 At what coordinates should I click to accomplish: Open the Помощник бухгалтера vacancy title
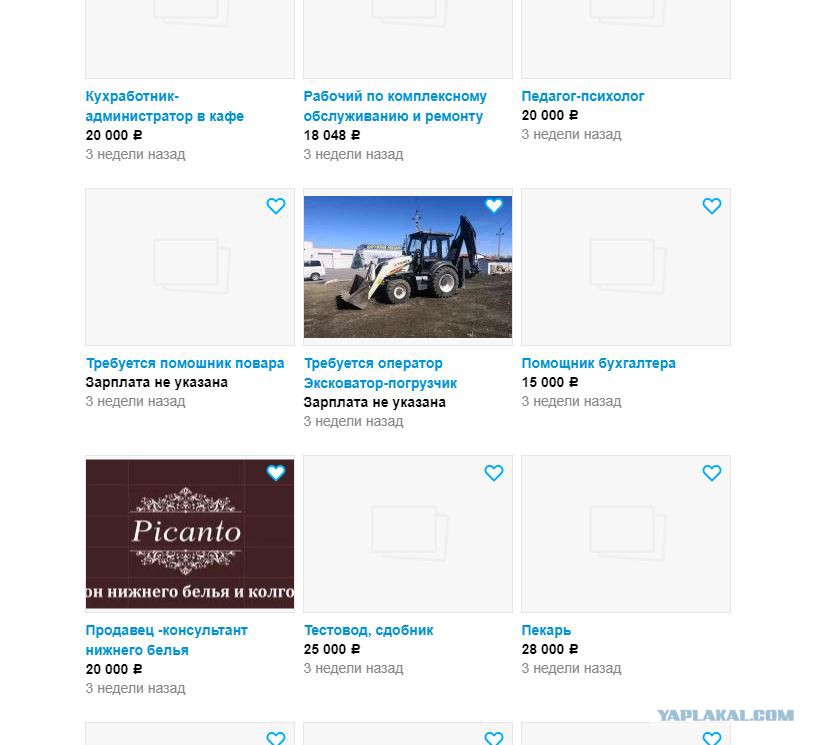point(598,363)
